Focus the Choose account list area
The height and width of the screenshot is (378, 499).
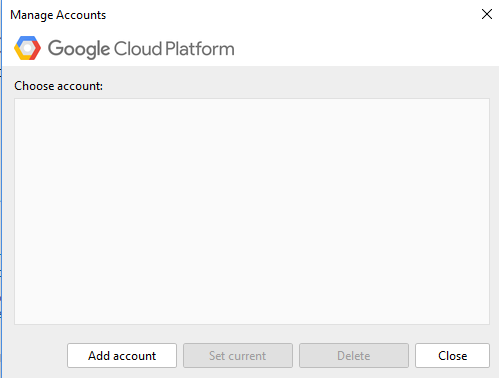pos(252,211)
